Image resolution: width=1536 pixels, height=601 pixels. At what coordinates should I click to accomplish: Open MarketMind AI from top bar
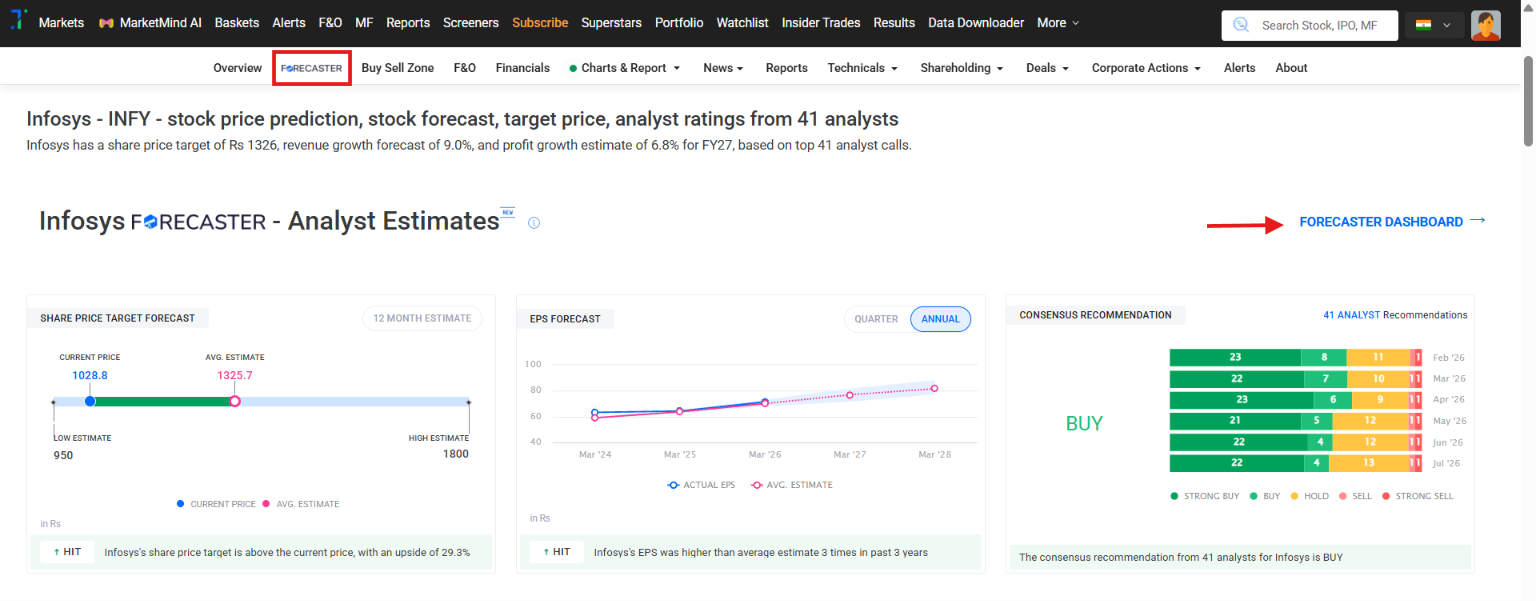[x=150, y=22]
